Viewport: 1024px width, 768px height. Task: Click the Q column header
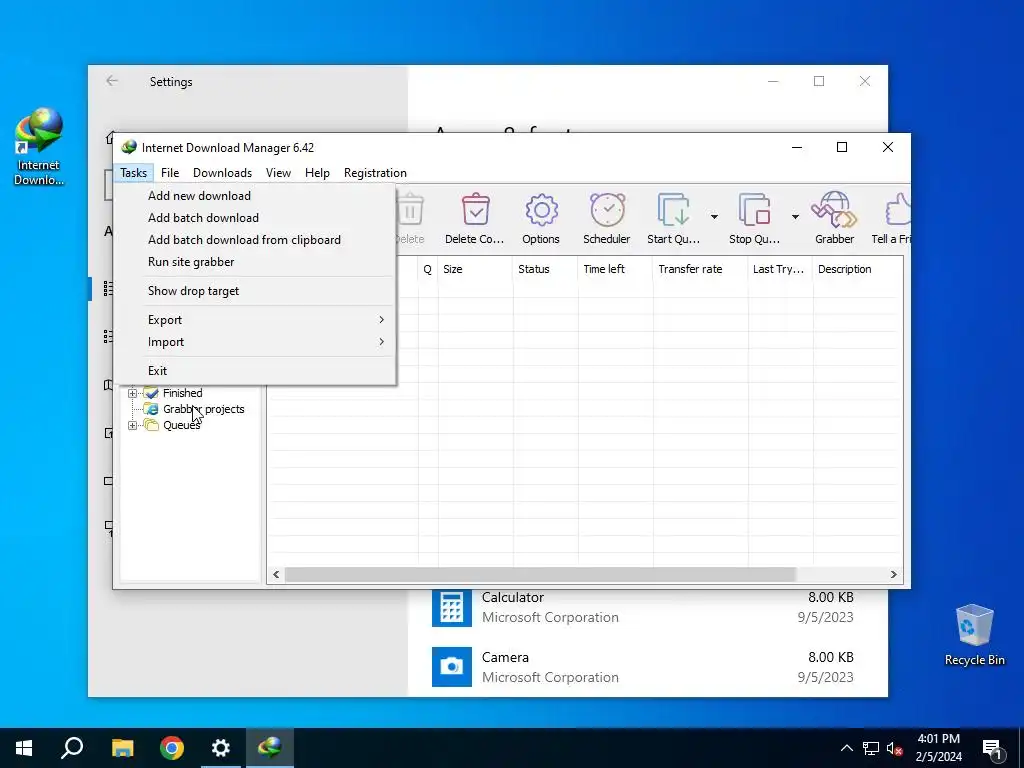click(428, 269)
